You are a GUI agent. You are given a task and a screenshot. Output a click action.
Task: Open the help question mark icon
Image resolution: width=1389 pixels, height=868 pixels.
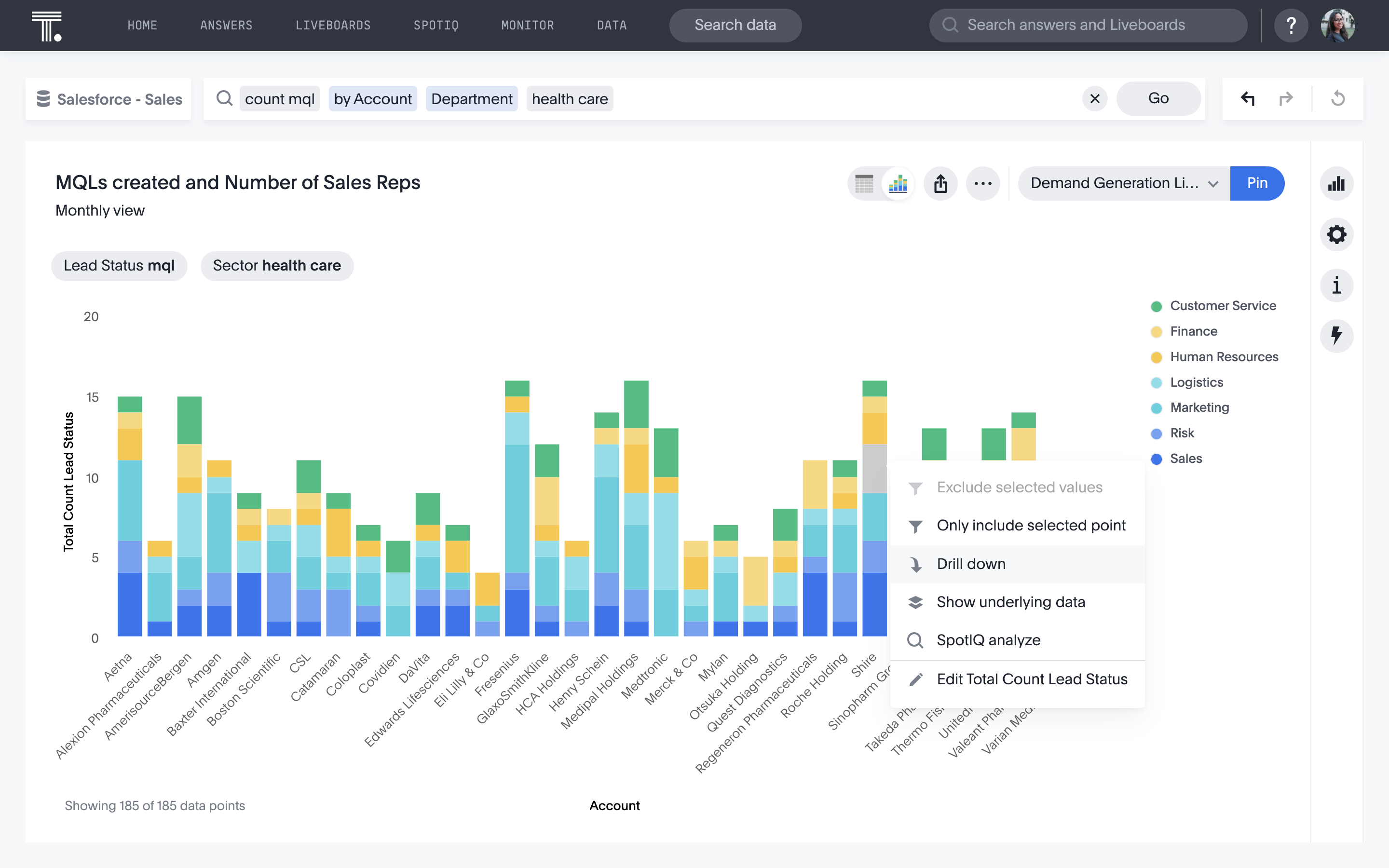pyautogui.click(x=1291, y=25)
